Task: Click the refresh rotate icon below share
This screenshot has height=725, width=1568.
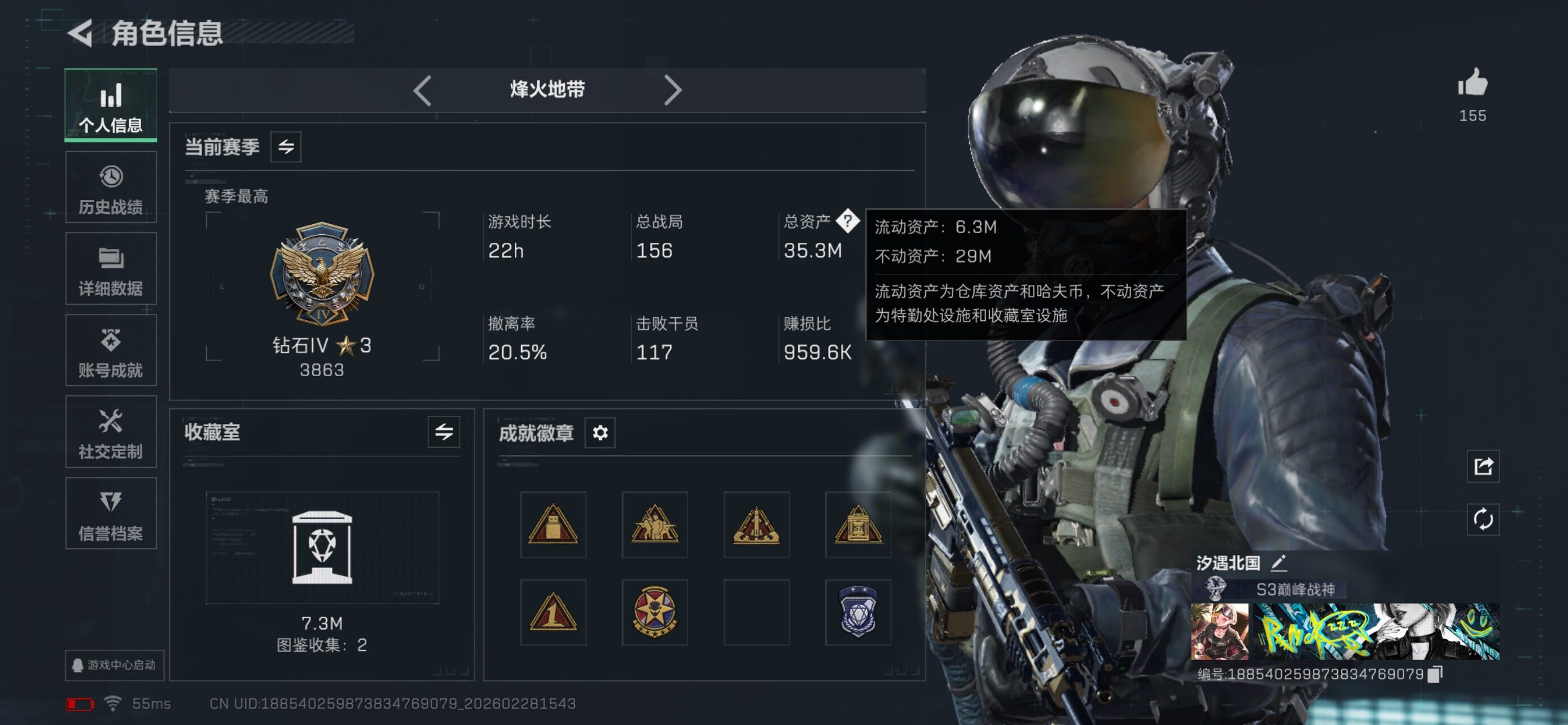Action: click(1483, 519)
